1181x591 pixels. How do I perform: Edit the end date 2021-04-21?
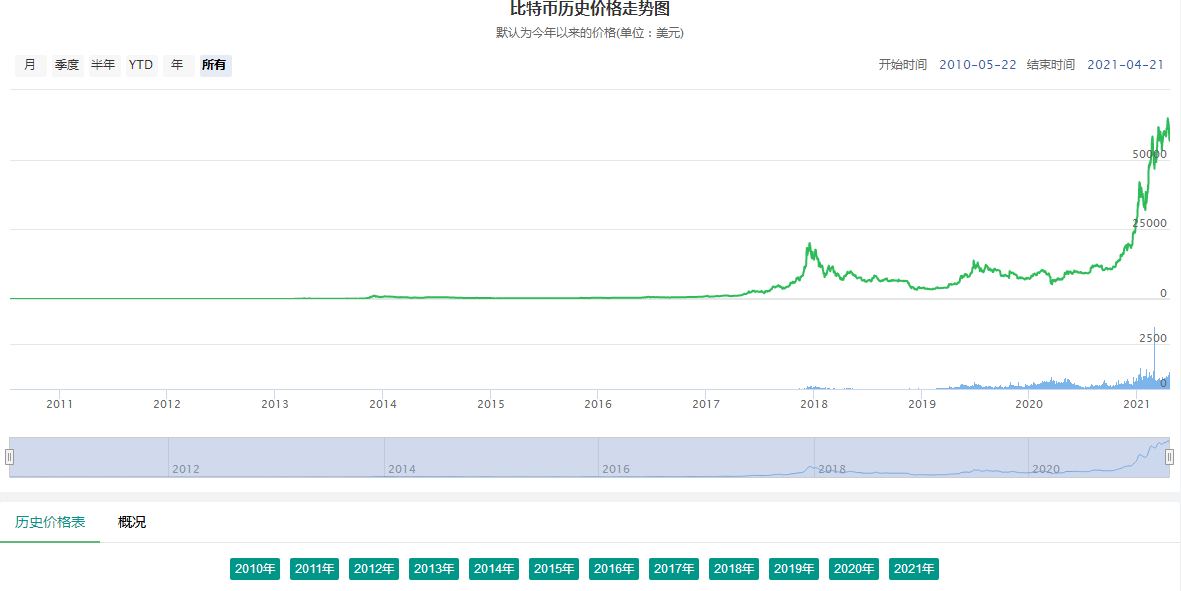tap(1125, 65)
